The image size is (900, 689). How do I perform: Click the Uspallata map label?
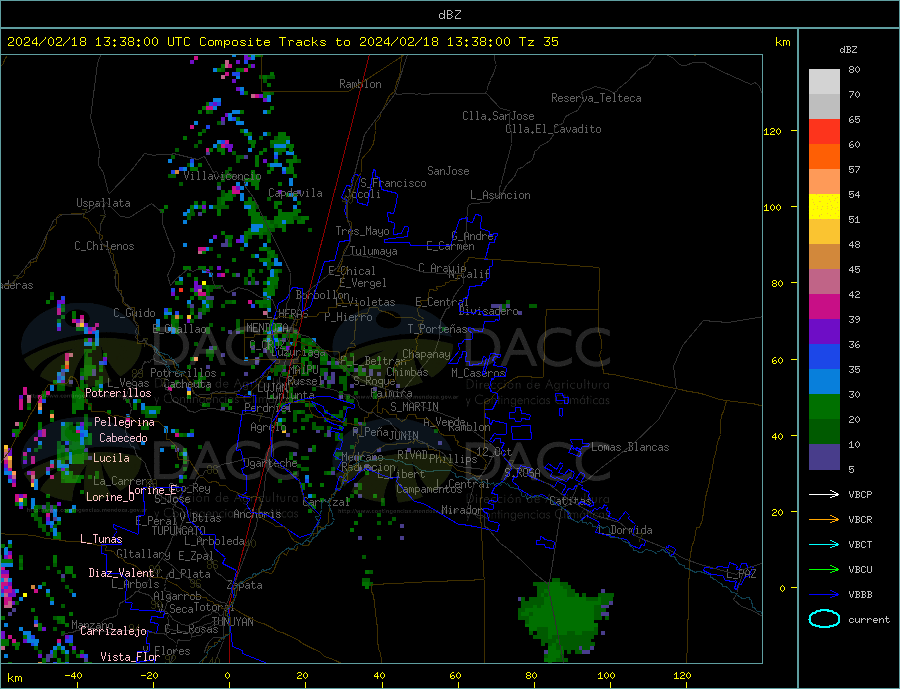[x=103, y=203]
